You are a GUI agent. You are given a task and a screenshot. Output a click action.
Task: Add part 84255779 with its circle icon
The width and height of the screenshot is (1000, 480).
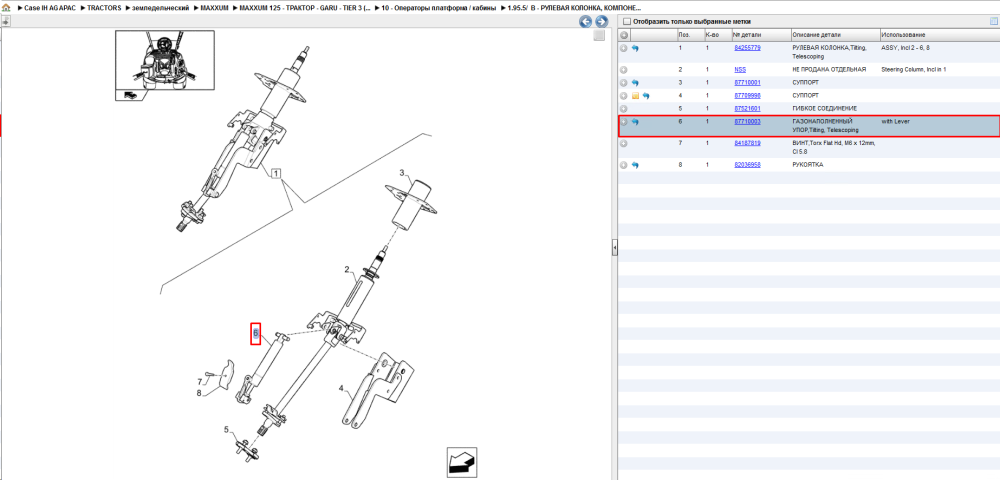[x=624, y=48]
